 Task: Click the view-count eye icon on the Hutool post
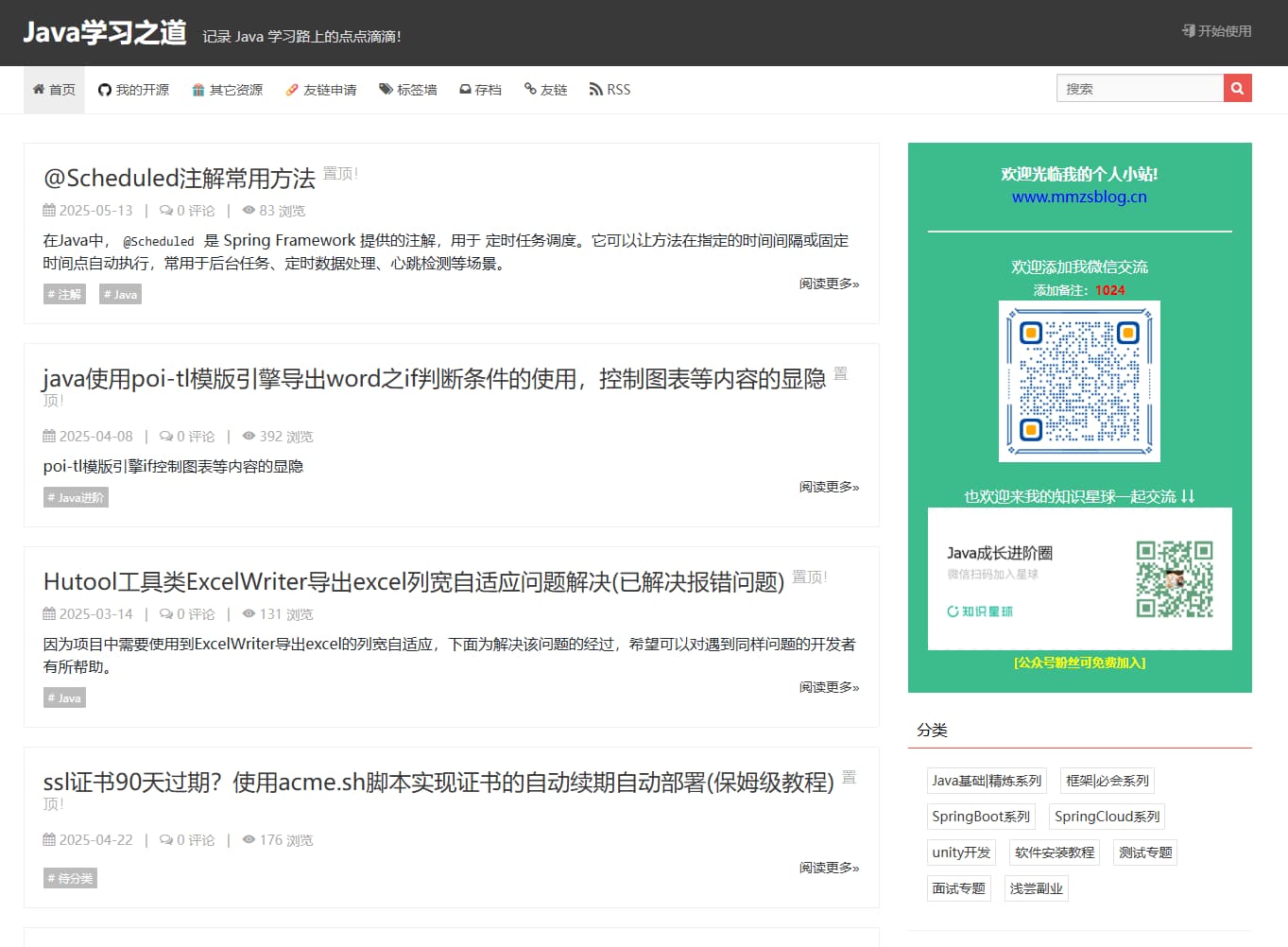click(249, 613)
